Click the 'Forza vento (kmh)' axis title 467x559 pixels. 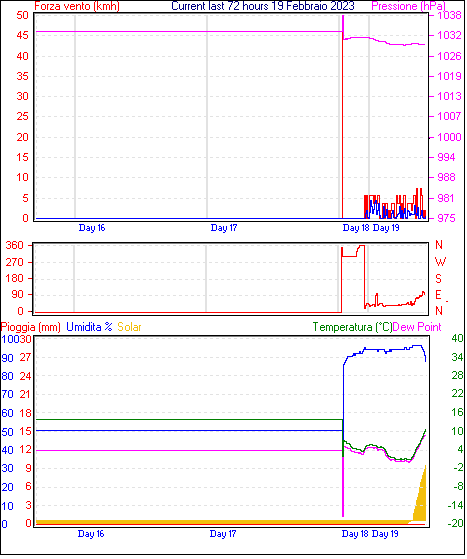pos(77,6)
